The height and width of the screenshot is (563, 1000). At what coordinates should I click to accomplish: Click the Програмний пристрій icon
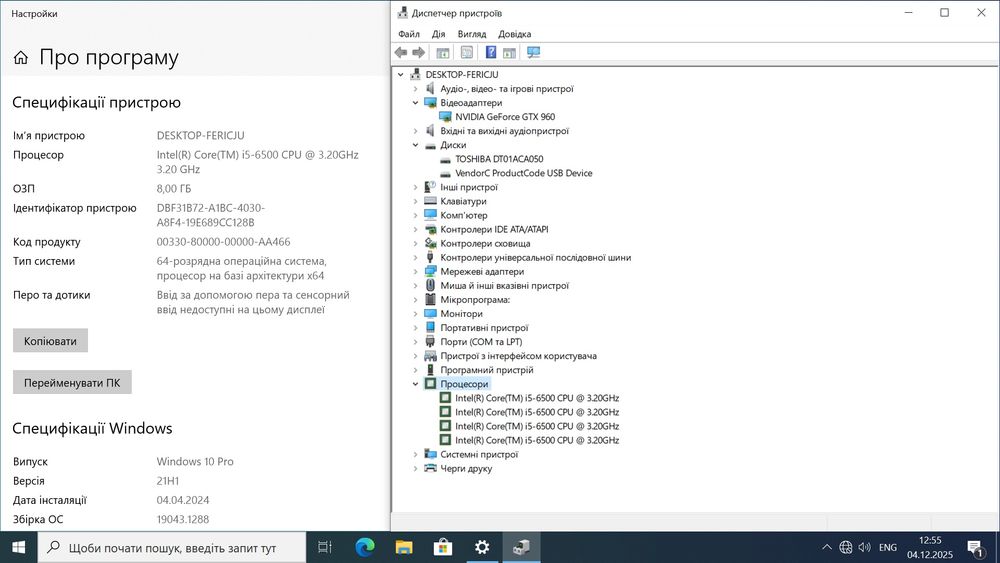coord(430,370)
